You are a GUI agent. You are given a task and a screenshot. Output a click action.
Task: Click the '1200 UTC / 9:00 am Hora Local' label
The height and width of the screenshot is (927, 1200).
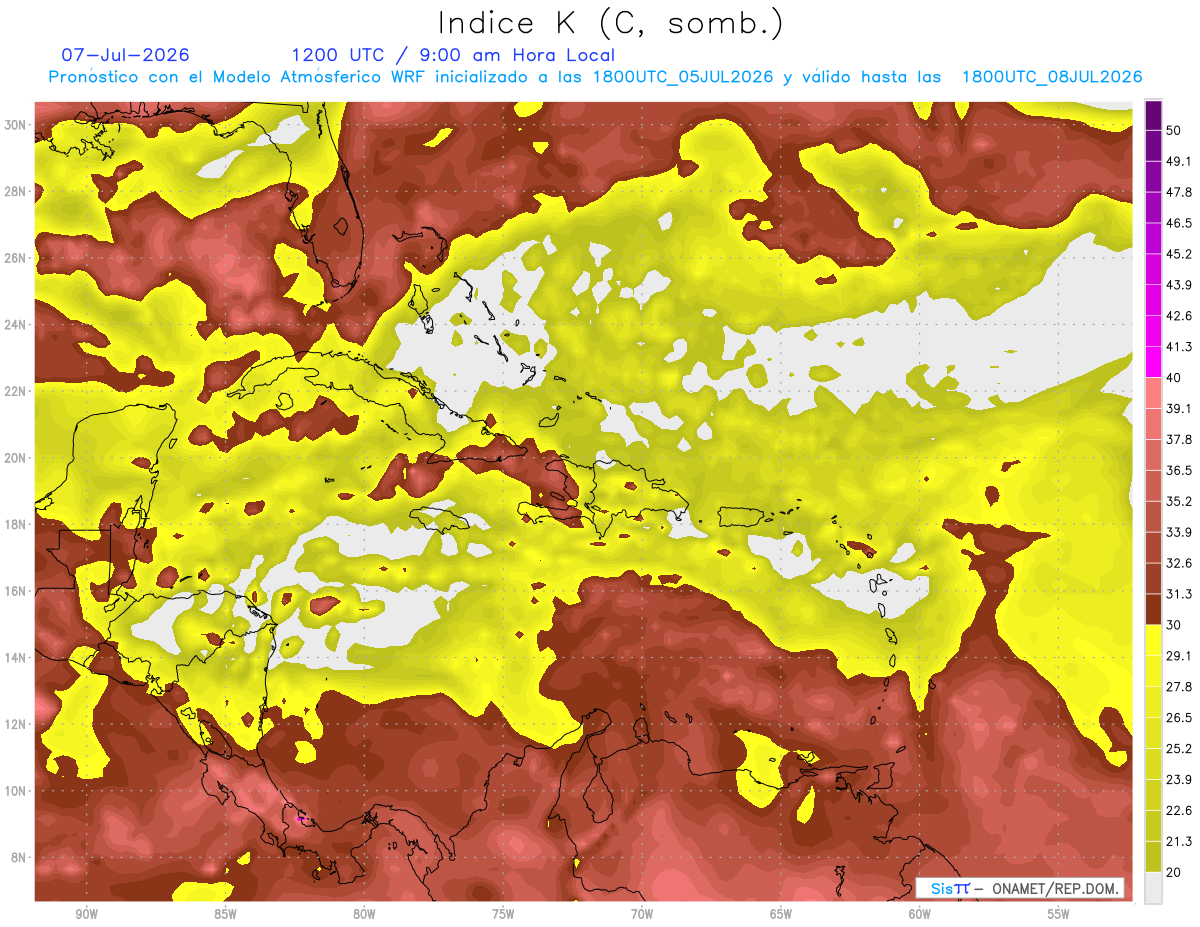[453, 55]
